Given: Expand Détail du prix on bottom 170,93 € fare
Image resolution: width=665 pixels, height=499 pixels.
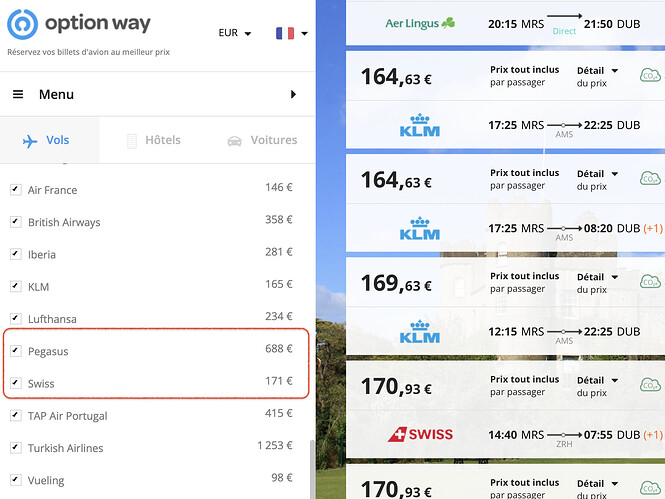Looking at the screenshot, I should (x=597, y=489).
